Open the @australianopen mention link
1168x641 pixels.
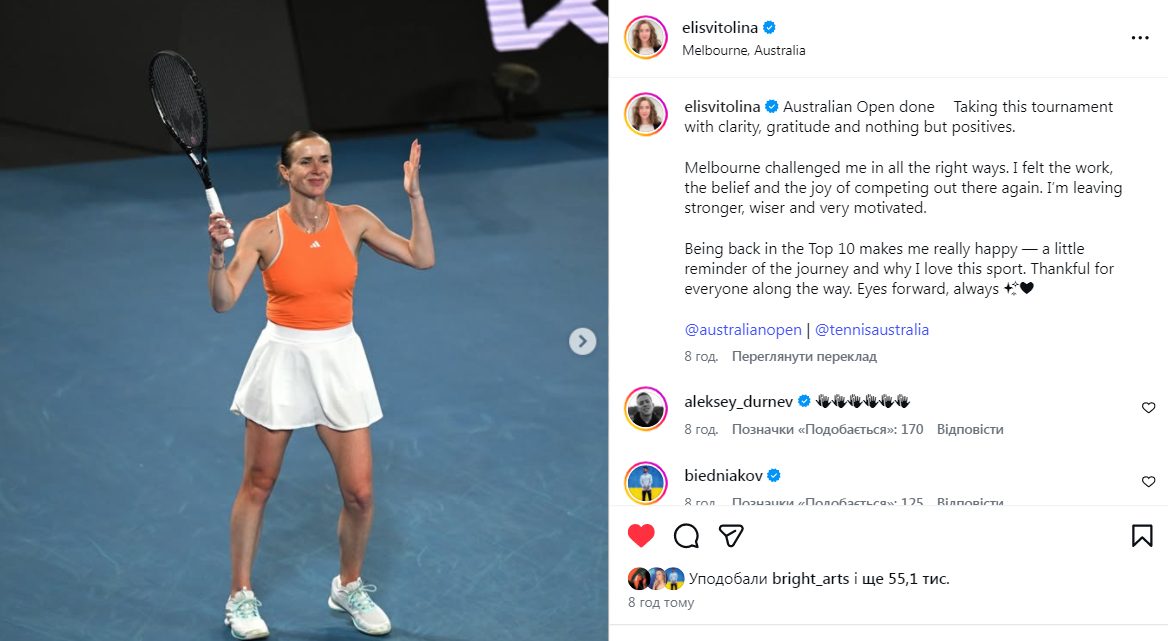[x=743, y=329]
